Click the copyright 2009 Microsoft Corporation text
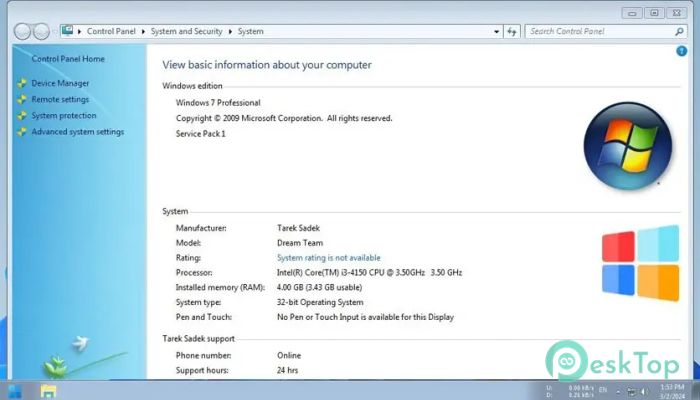This screenshot has height=400, width=700. point(284,119)
